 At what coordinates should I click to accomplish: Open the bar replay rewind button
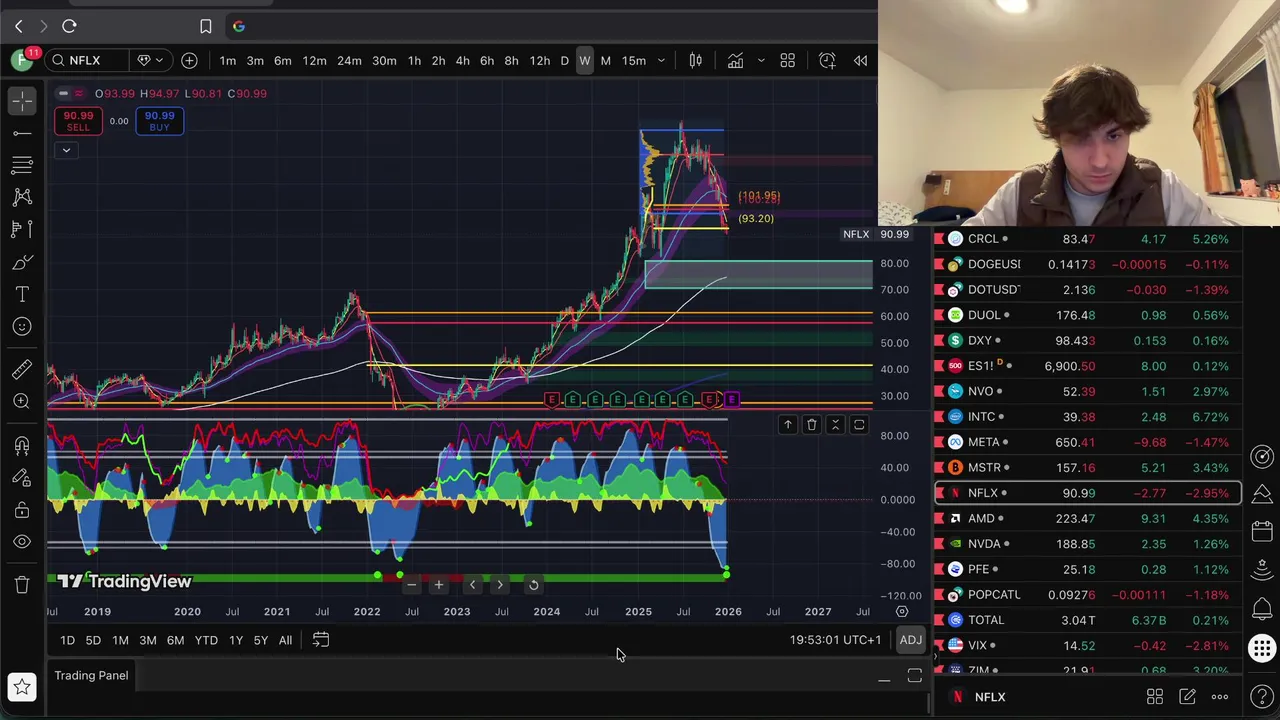[x=860, y=61]
